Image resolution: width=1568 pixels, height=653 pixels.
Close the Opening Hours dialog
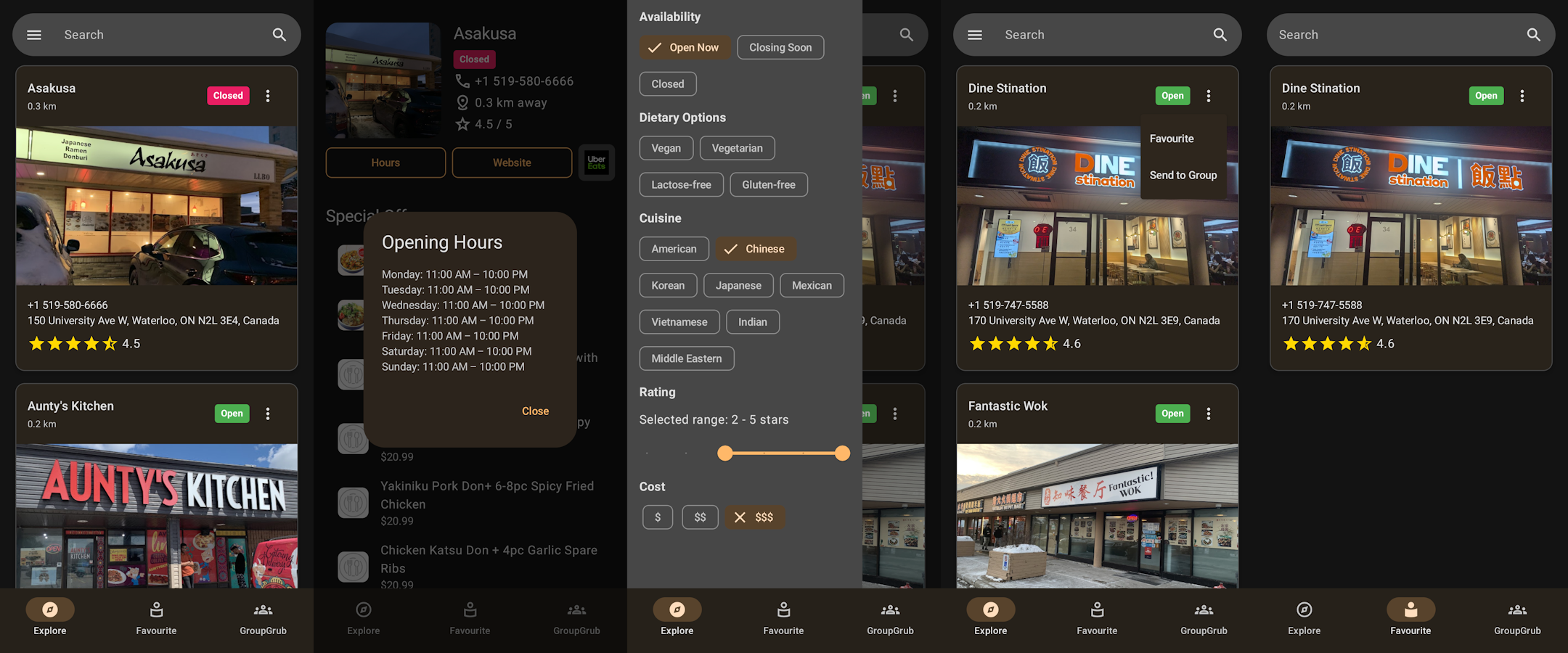(535, 411)
